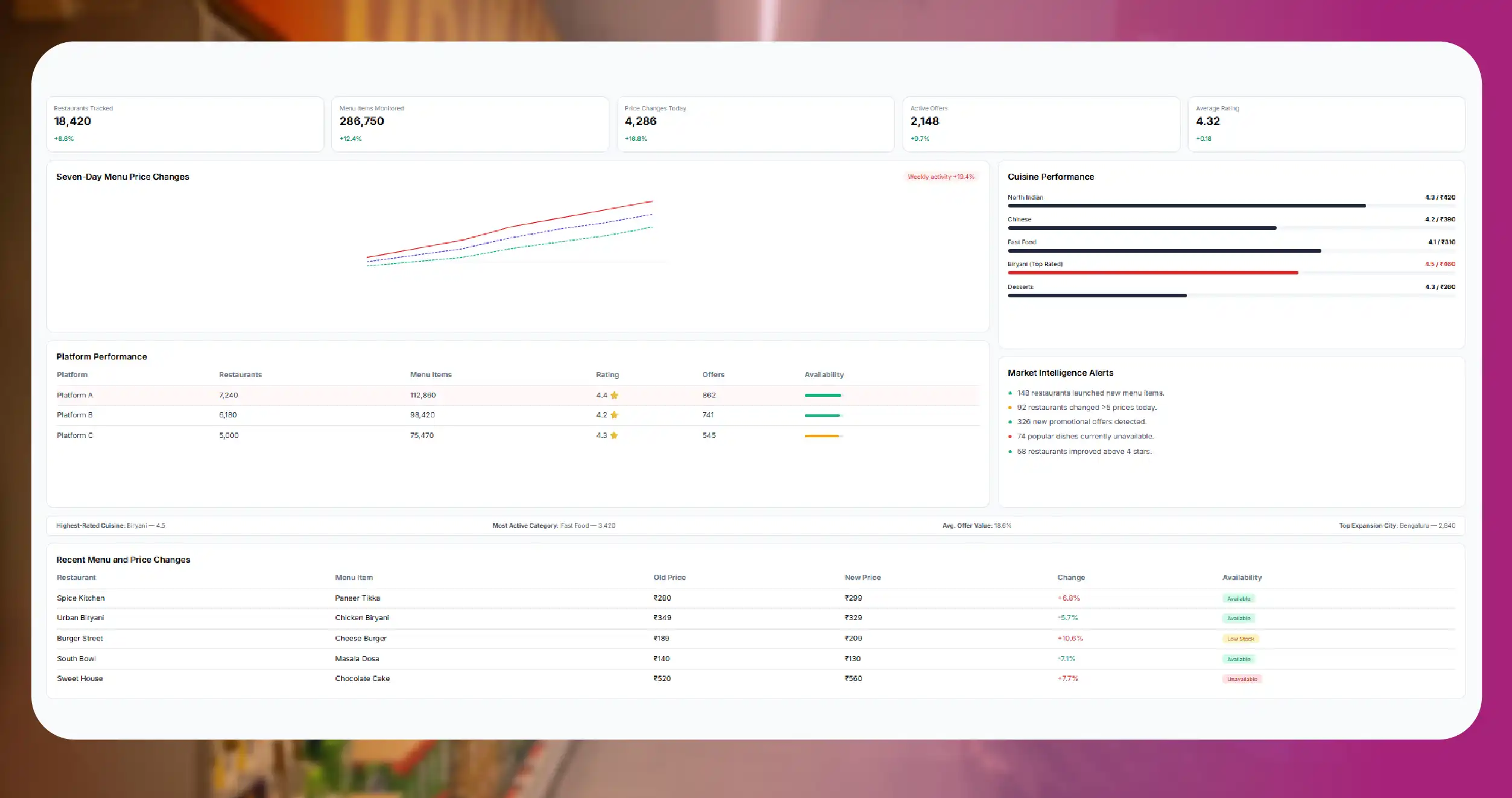Click the Seven-Day Menu Price Changes title
This screenshot has height=798, width=1512.
pyautogui.click(x=122, y=177)
